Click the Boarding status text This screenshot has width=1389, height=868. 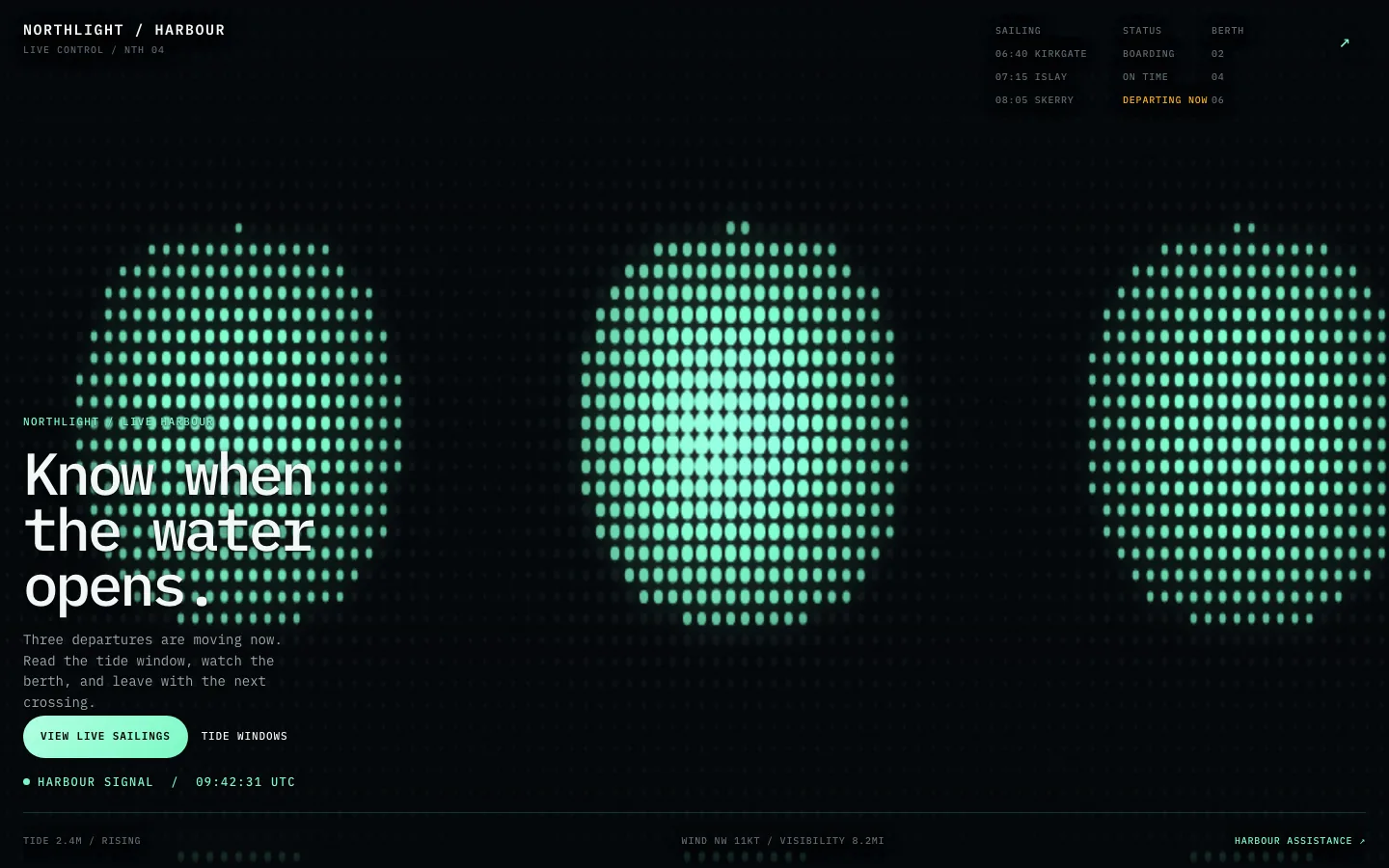click(1148, 54)
